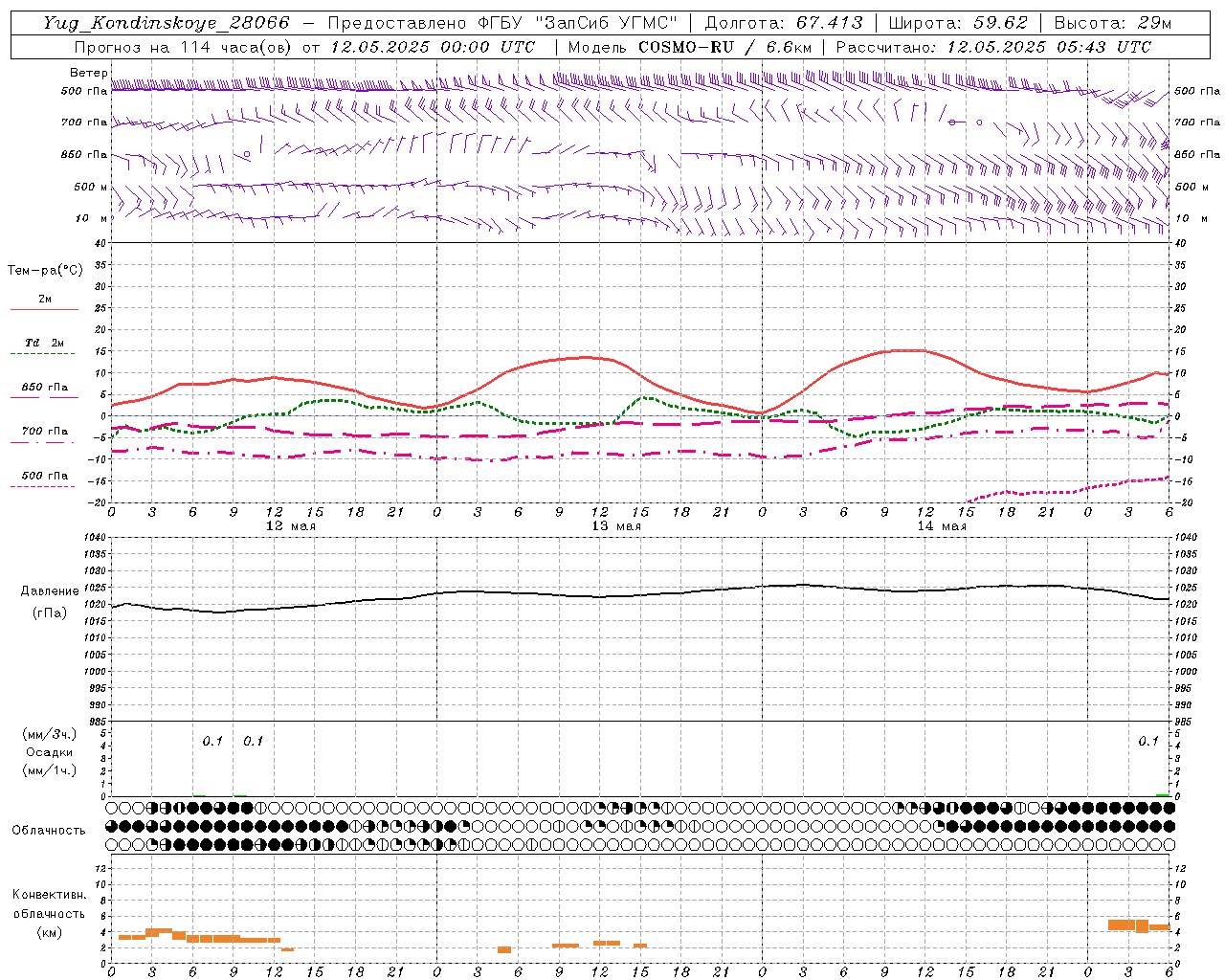Click the Тем-ра(°C) temperature axis title
Image resolution: width=1225 pixels, height=980 pixels.
point(45,271)
